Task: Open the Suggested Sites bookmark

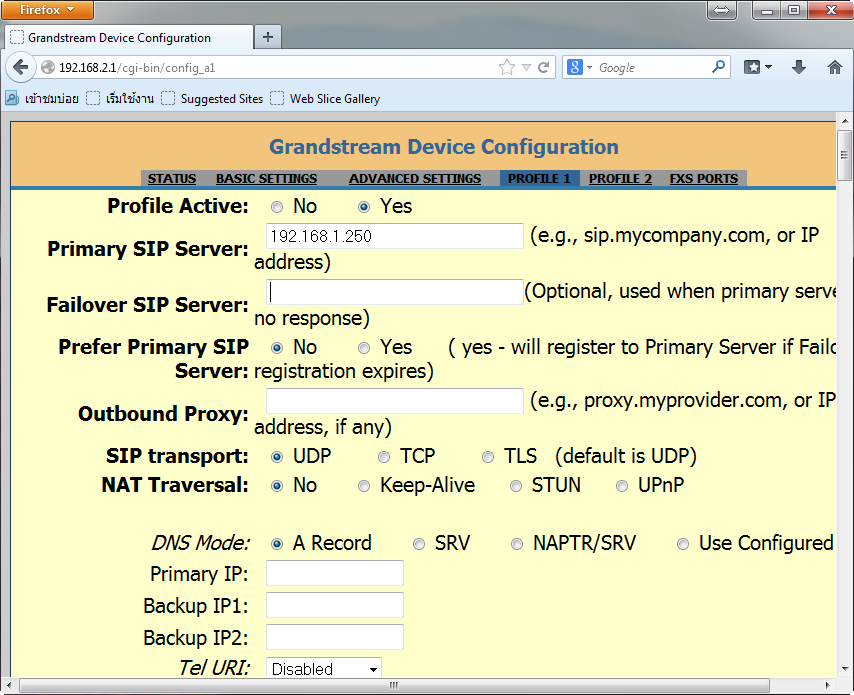Action: tap(213, 99)
